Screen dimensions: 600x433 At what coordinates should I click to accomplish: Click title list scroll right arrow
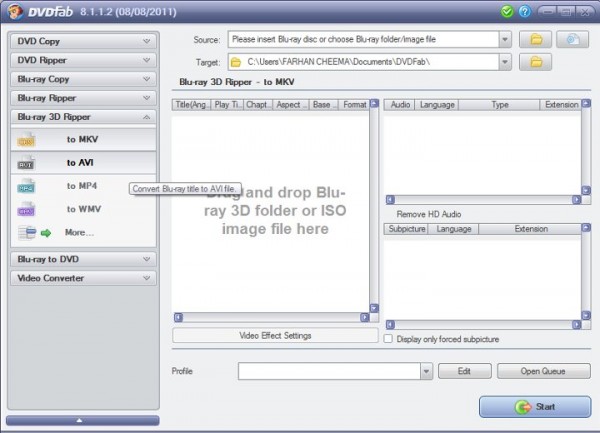[x=365, y=317]
